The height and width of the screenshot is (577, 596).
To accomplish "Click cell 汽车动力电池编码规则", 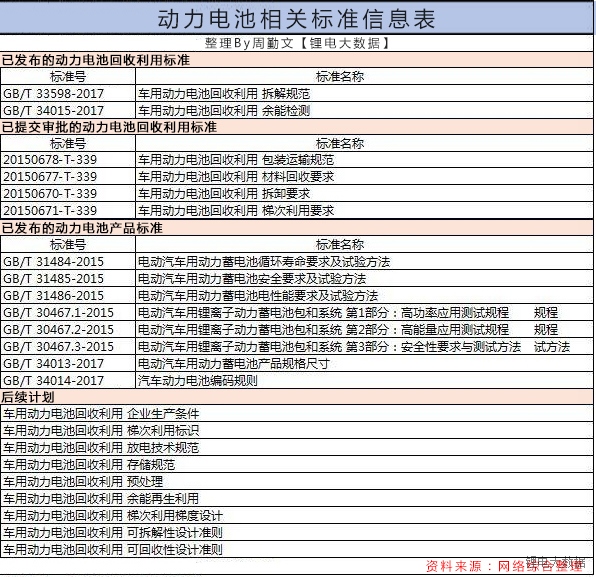I will [x=364, y=380].
